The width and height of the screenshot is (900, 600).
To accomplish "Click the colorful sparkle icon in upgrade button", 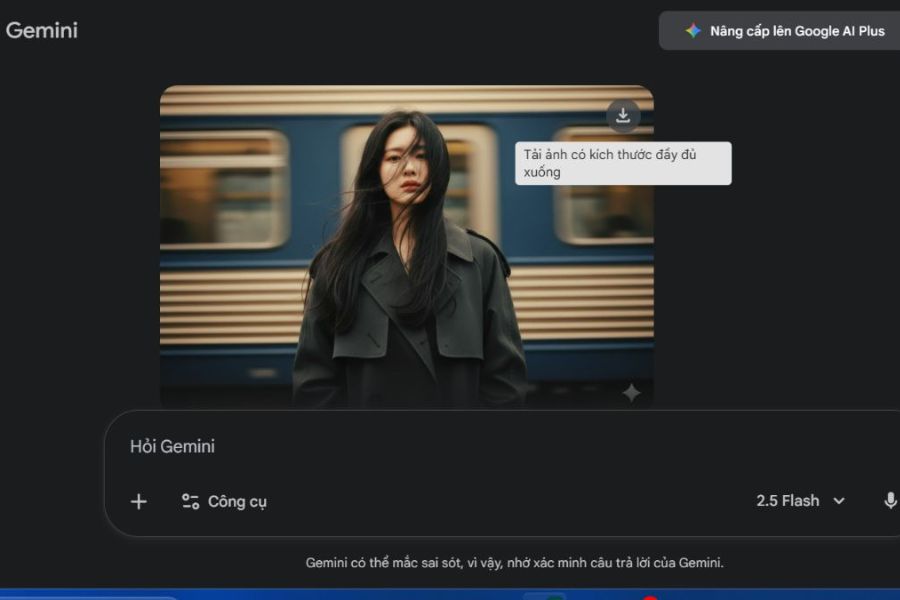I will [x=693, y=31].
